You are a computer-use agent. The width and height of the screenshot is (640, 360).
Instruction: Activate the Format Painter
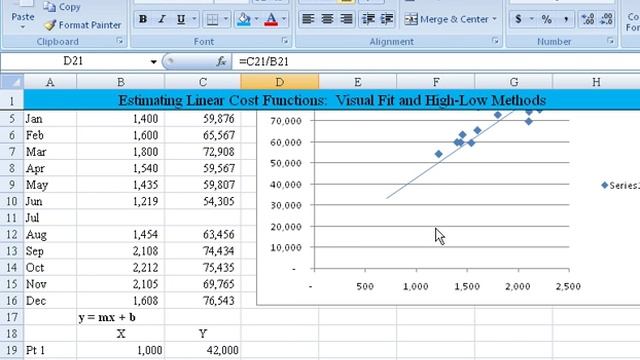(82, 25)
